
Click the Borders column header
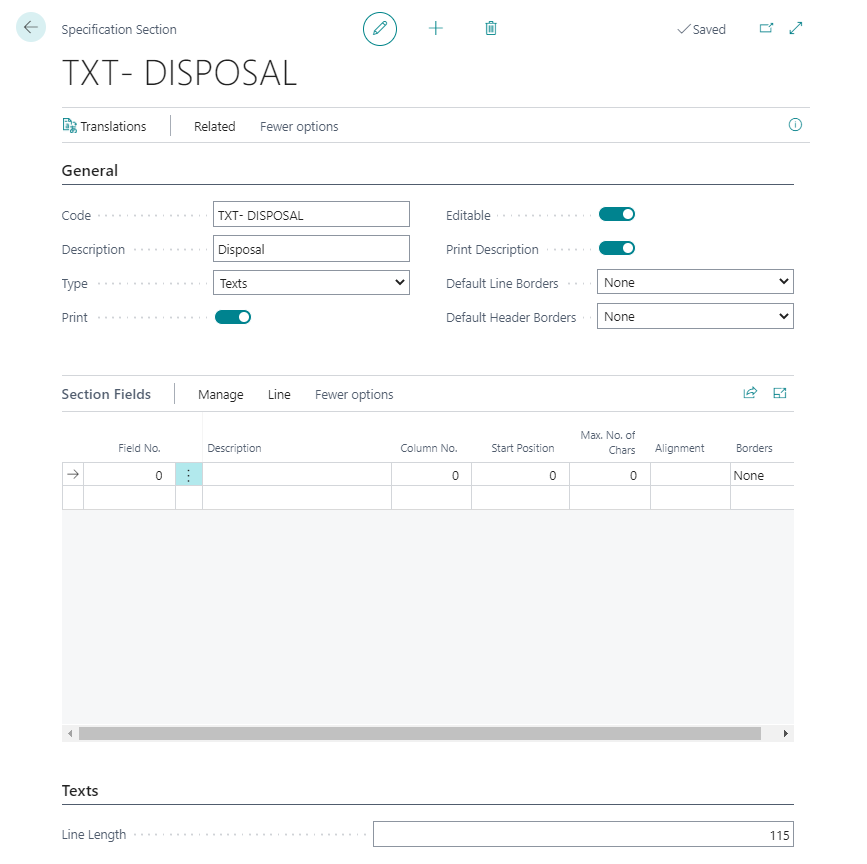pyautogui.click(x=754, y=448)
